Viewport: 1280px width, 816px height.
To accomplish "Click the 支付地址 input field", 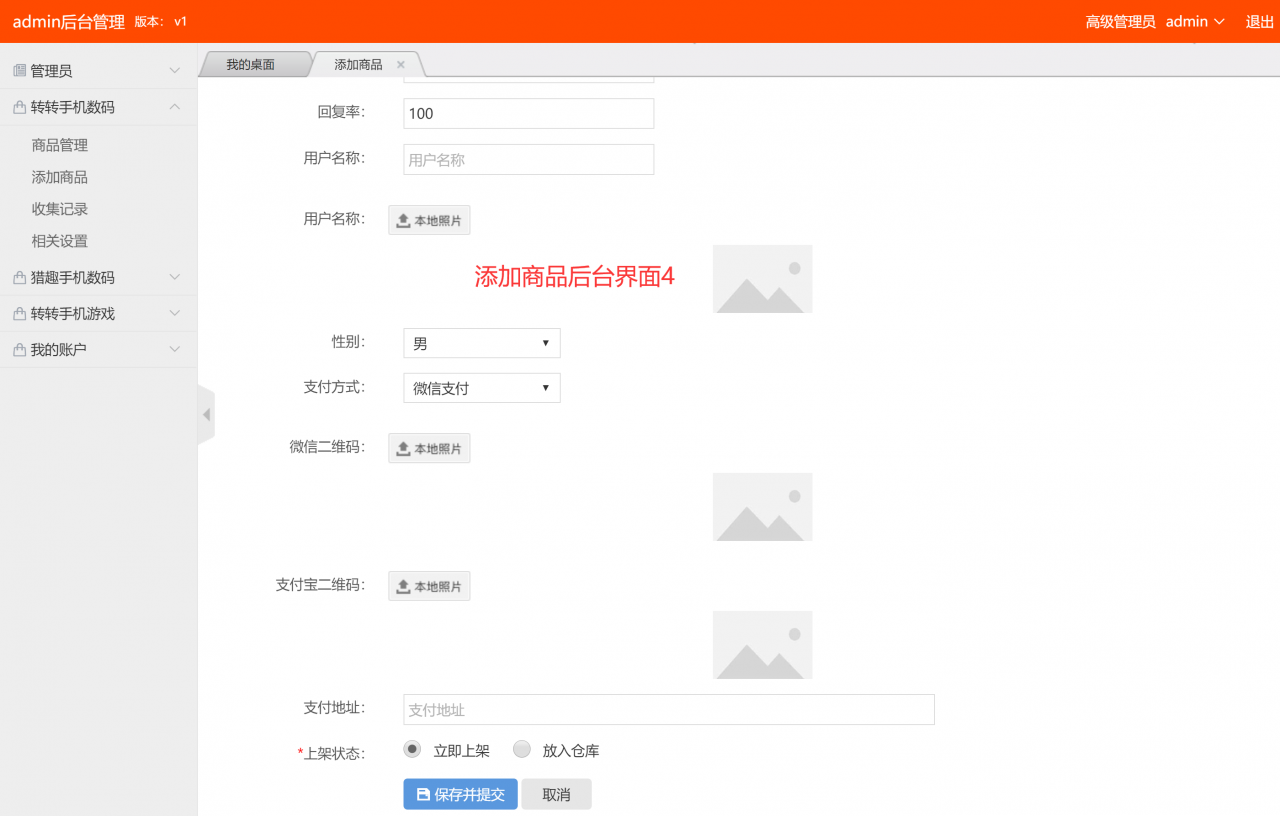I will click(x=669, y=709).
